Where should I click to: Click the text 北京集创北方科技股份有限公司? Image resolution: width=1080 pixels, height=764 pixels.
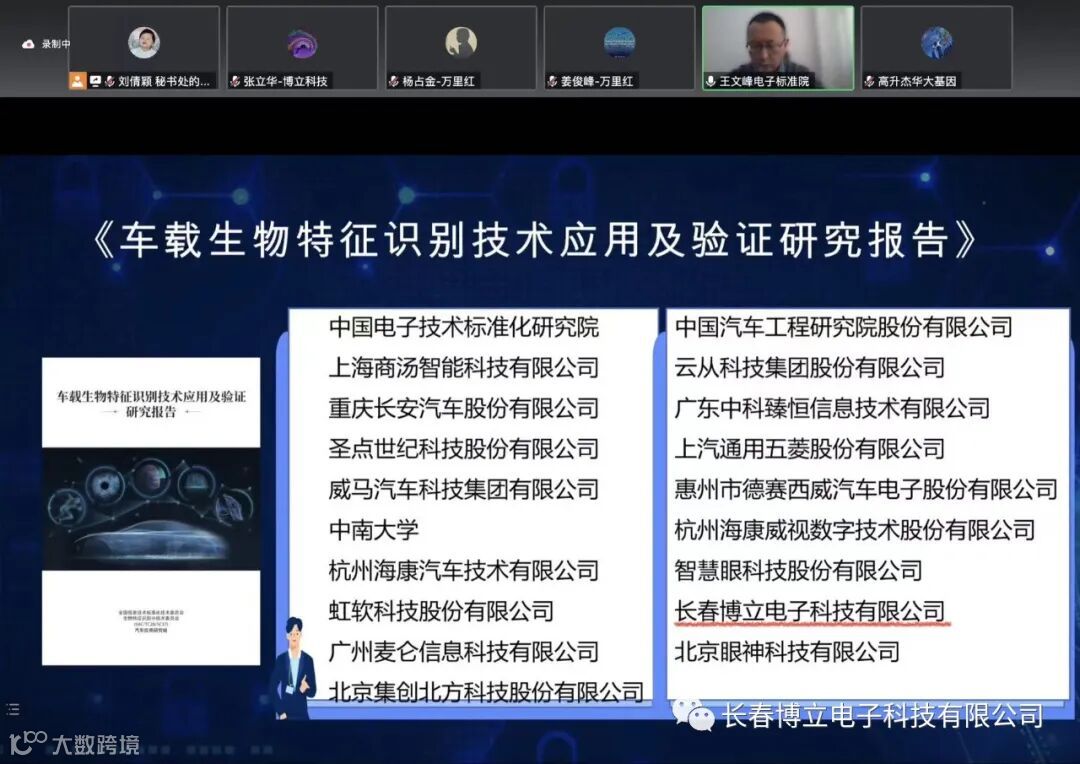point(486,692)
